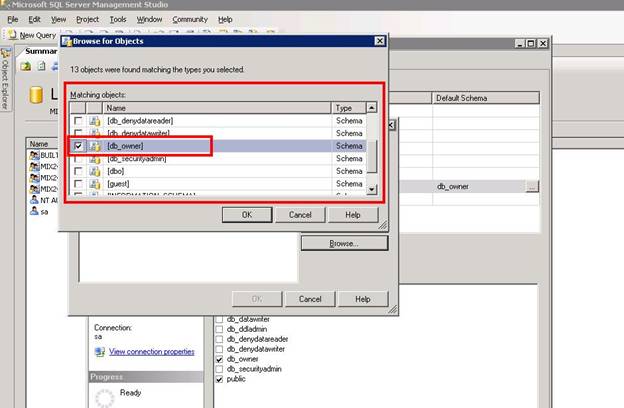
Task: Select the sa login user icon
Action: 35,211
